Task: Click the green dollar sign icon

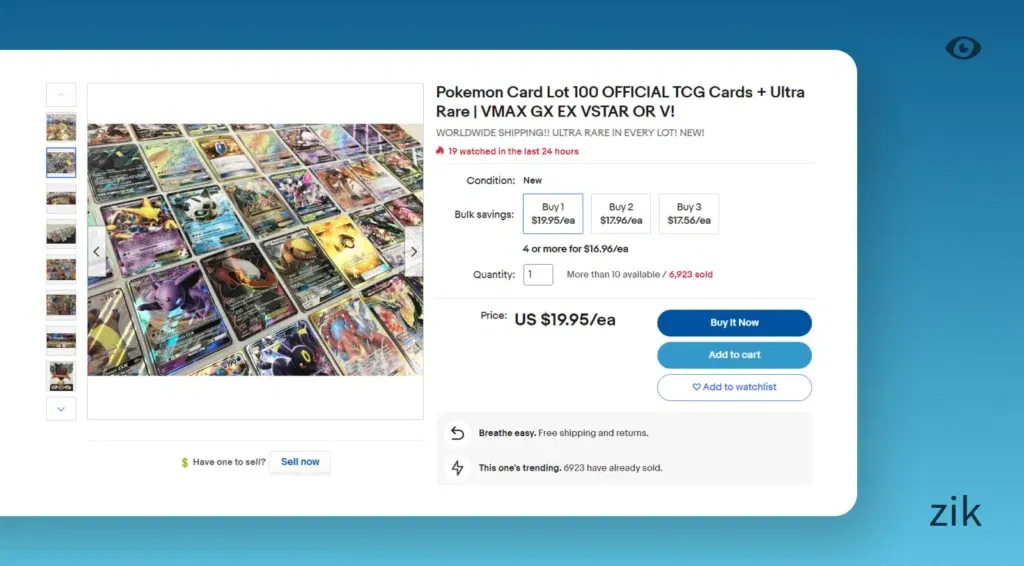Action: pos(185,462)
